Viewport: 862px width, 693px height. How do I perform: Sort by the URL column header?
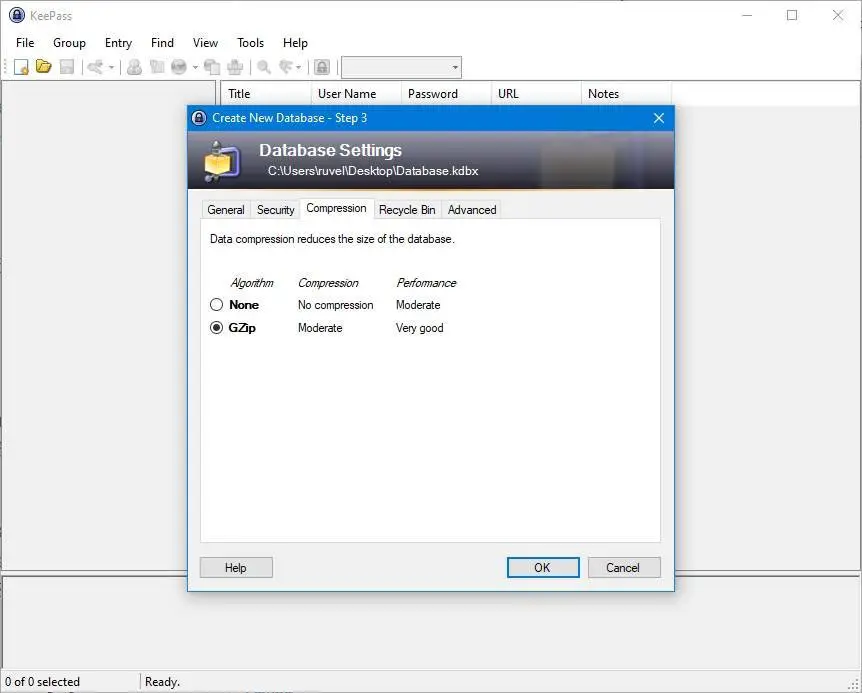pyautogui.click(x=537, y=94)
